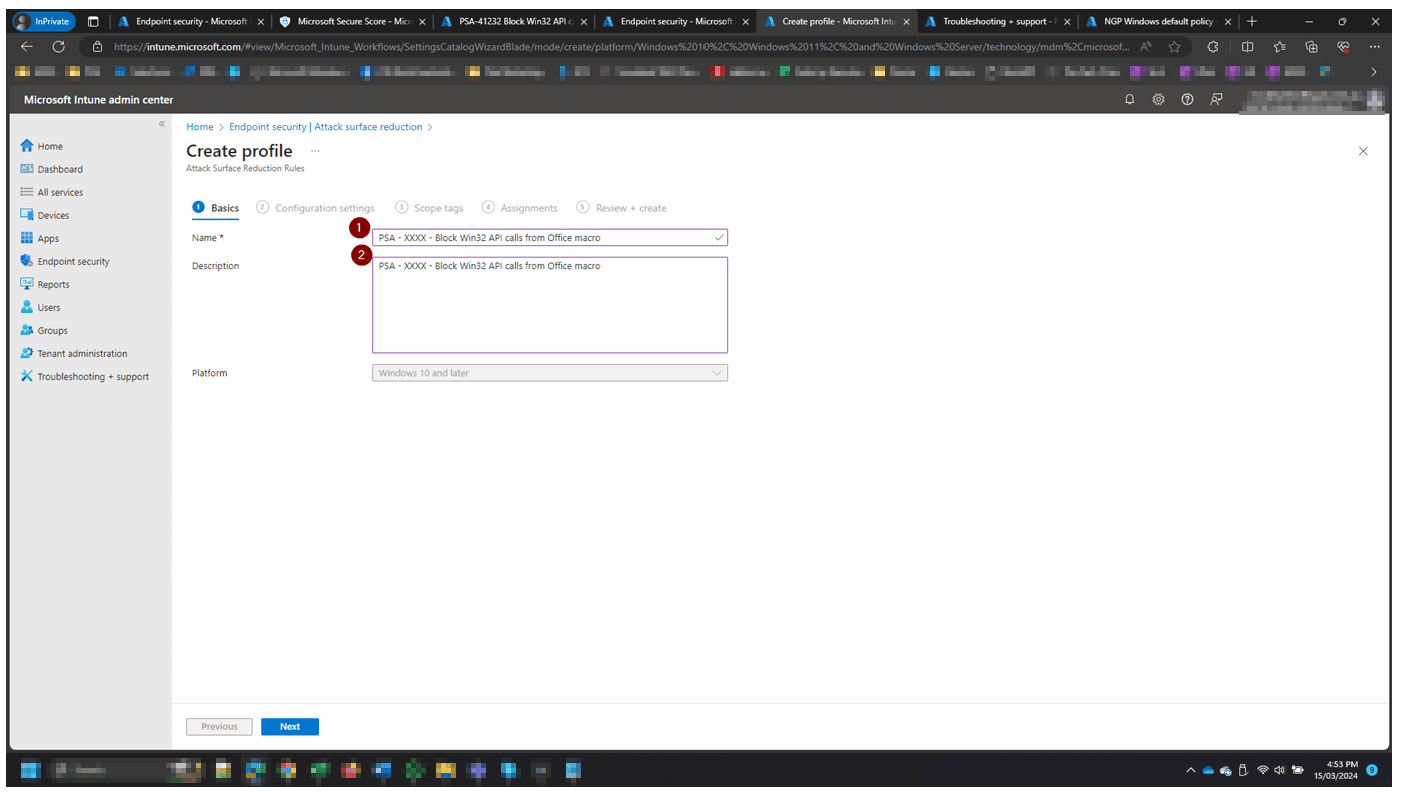
Task: Open the Intune feedback icon
Action: (x=1216, y=99)
